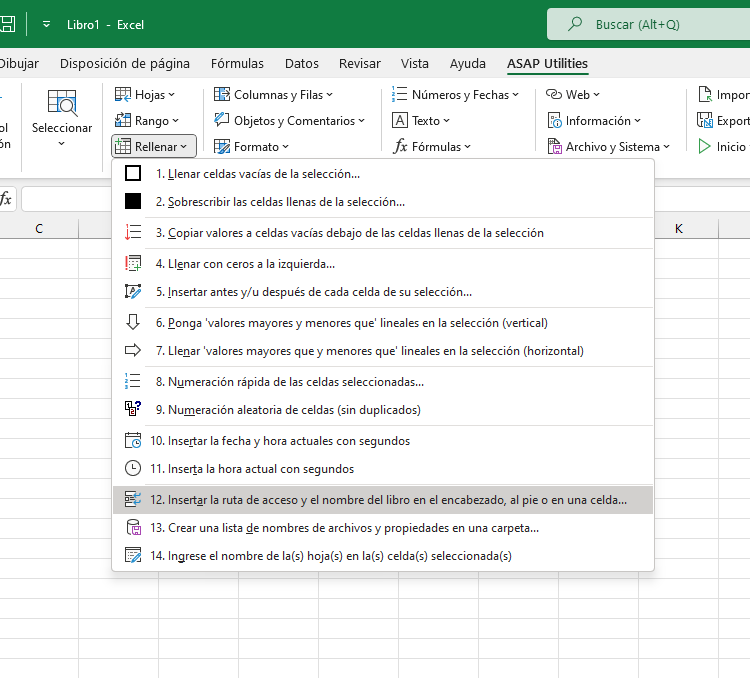
Task: Select Insertar la fecha y hora actuales
Action: click(383, 441)
